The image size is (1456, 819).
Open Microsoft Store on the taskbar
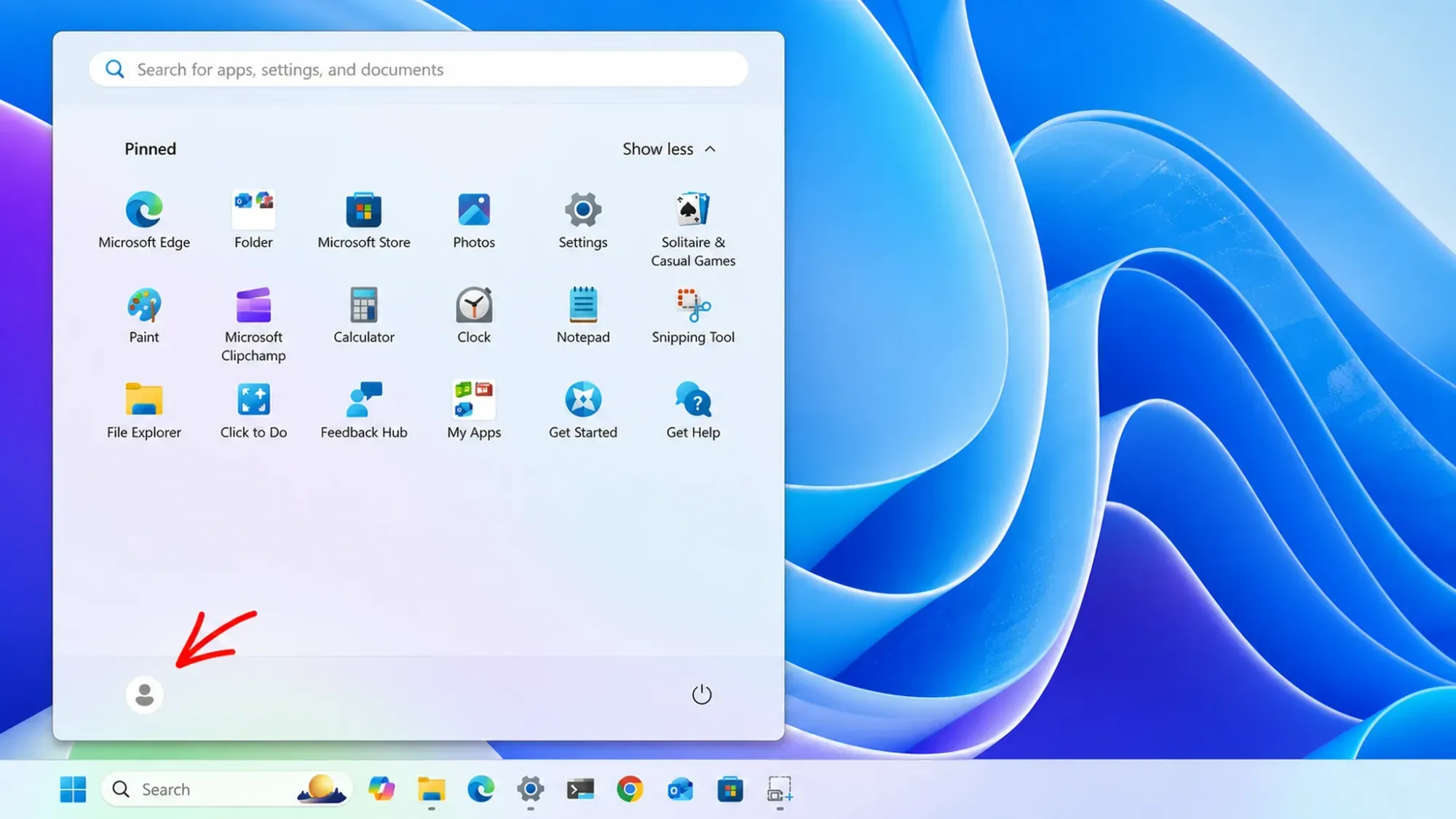pos(729,789)
